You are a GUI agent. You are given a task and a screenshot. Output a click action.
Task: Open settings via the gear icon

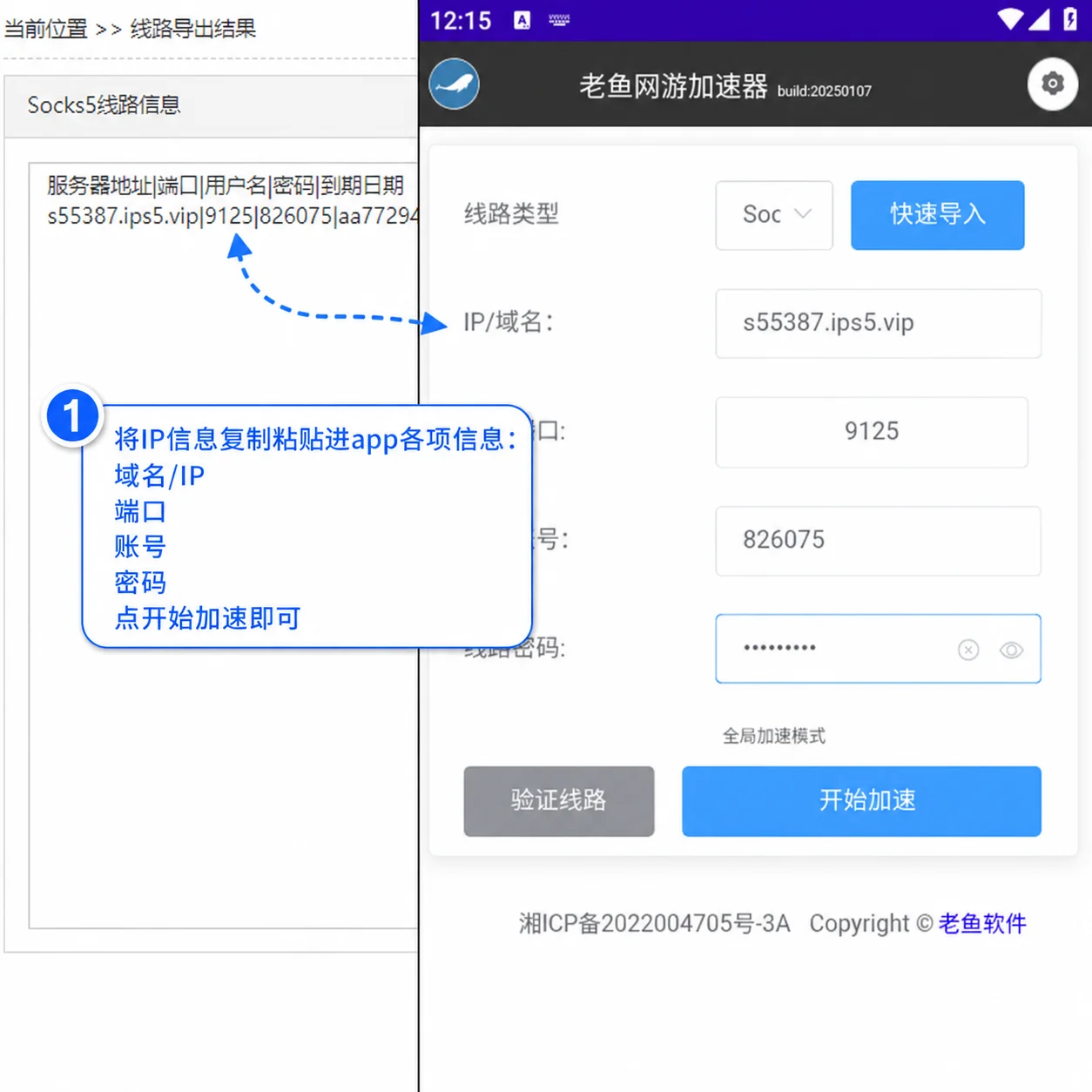point(1053,84)
